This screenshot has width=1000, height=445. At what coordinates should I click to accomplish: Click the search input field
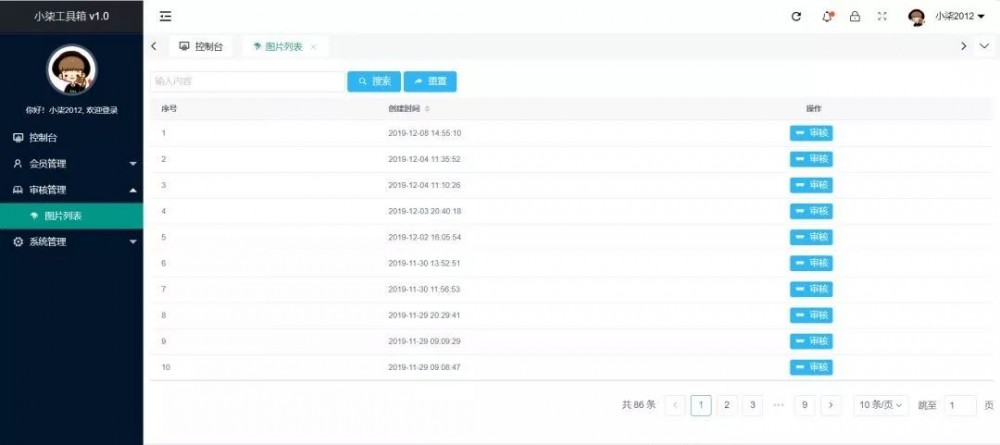247,82
